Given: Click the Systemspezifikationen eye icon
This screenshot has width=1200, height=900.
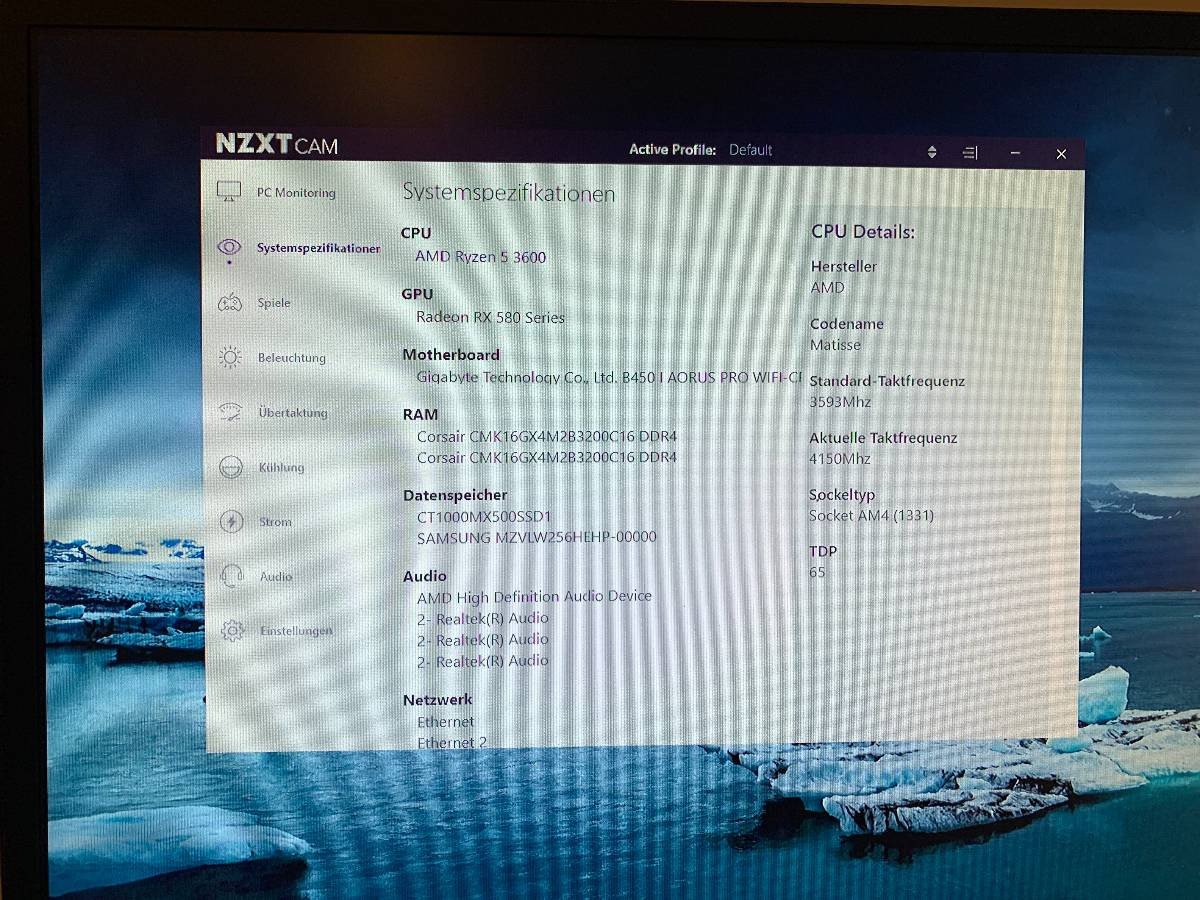Looking at the screenshot, I should pyautogui.click(x=229, y=247).
